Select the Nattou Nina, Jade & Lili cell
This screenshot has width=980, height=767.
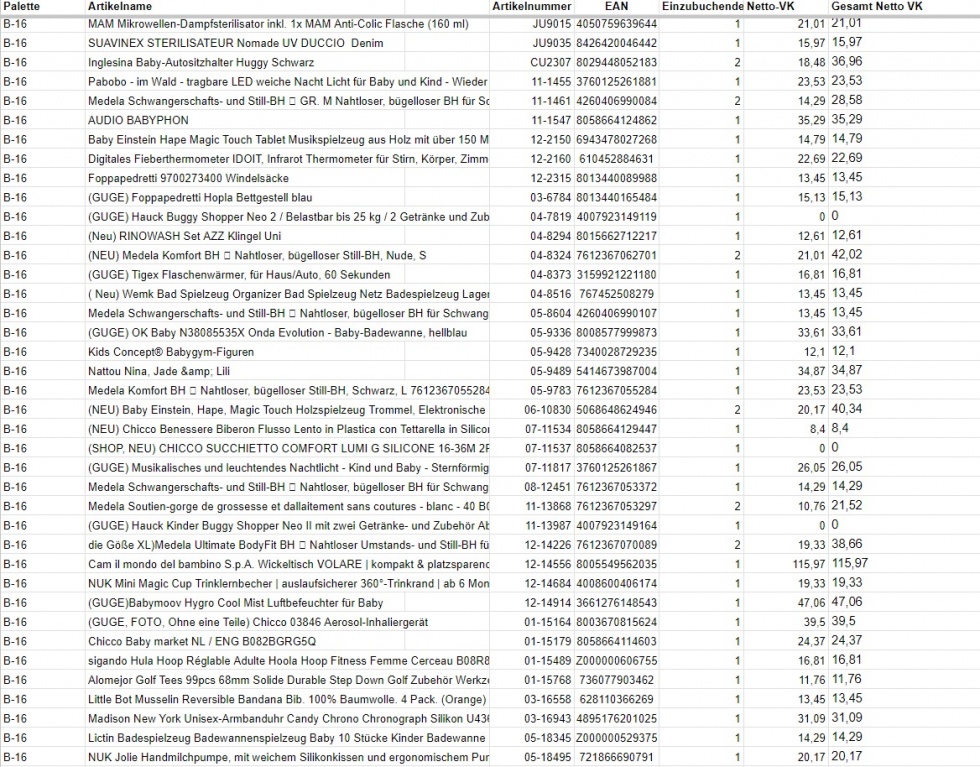click(x=159, y=371)
